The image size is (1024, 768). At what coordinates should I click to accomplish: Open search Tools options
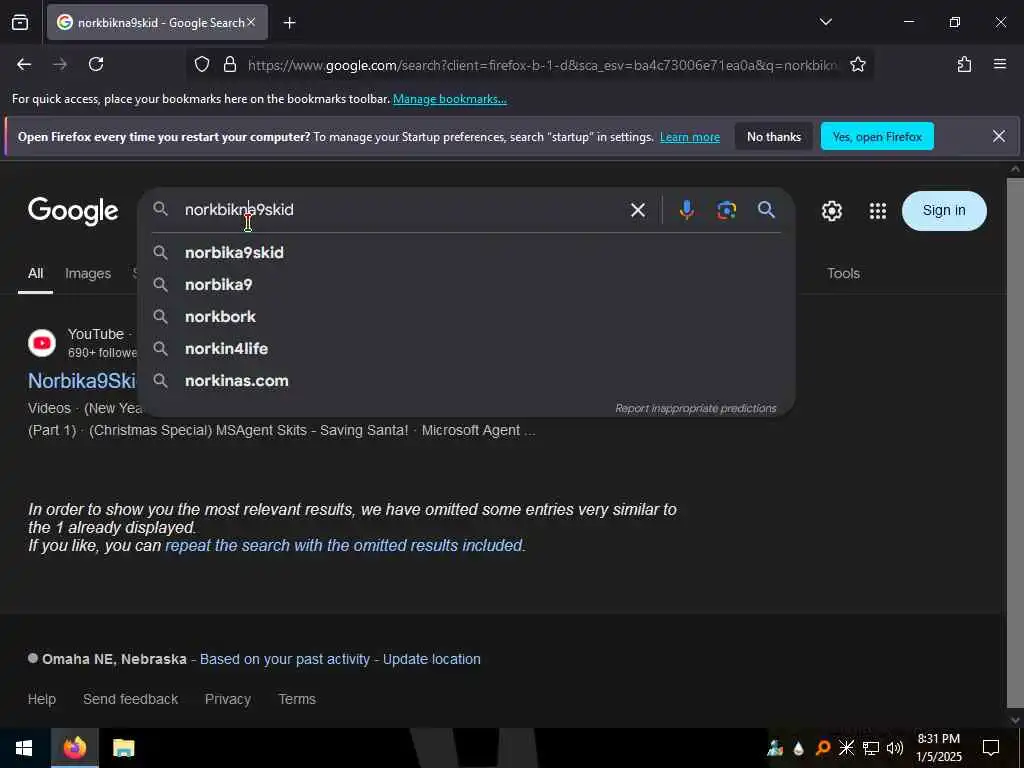(x=843, y=274)
